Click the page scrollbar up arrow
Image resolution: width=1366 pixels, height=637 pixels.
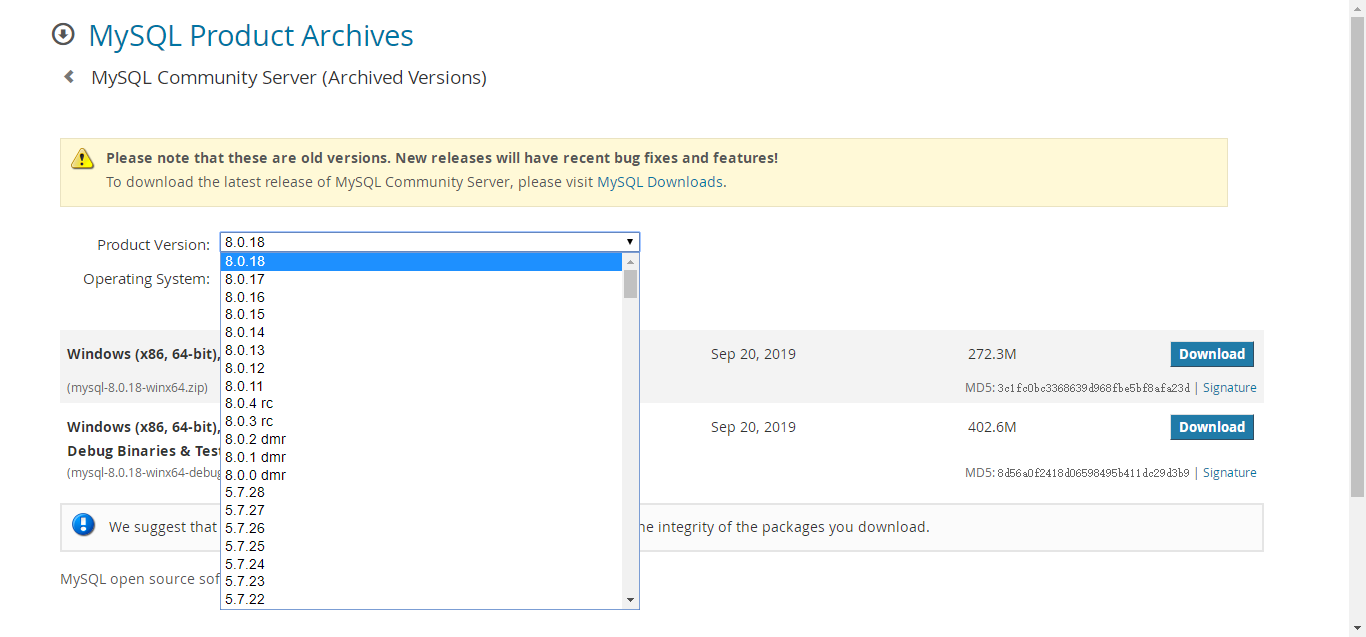(1357, 8)
